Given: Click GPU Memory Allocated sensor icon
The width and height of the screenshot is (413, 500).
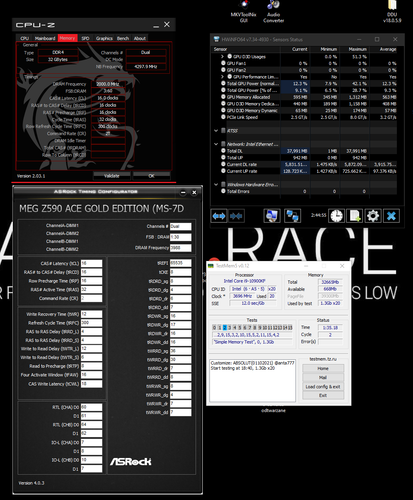Looking at the screenshot, I should click(223, 97).
